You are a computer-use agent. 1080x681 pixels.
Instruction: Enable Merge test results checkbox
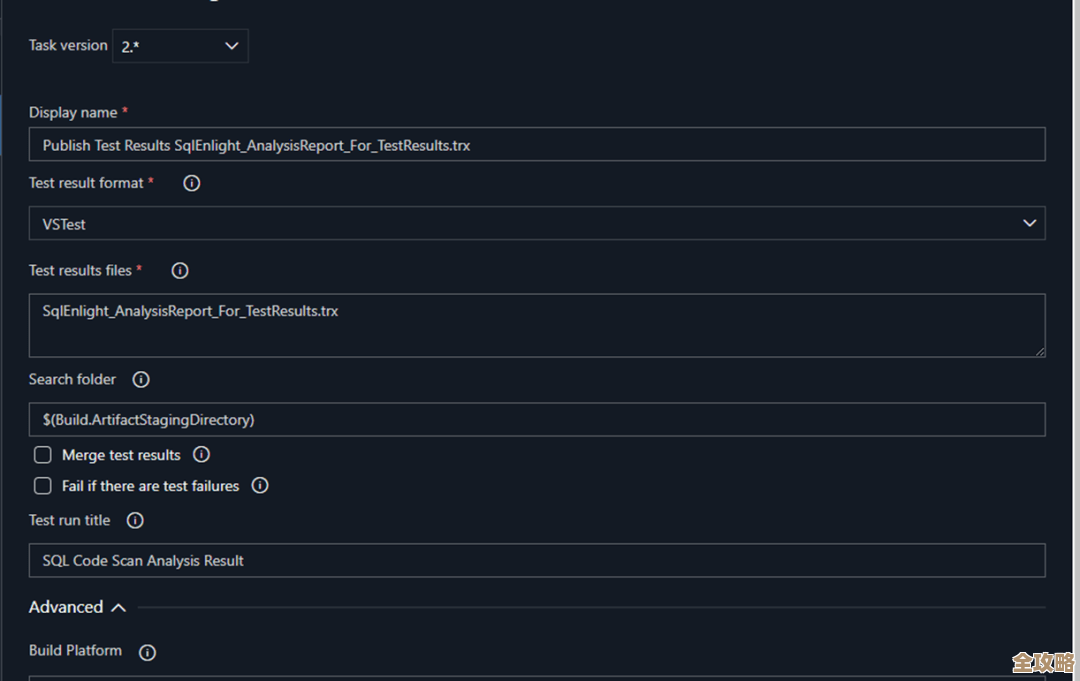pyautogui.click(x=43, y=455)
